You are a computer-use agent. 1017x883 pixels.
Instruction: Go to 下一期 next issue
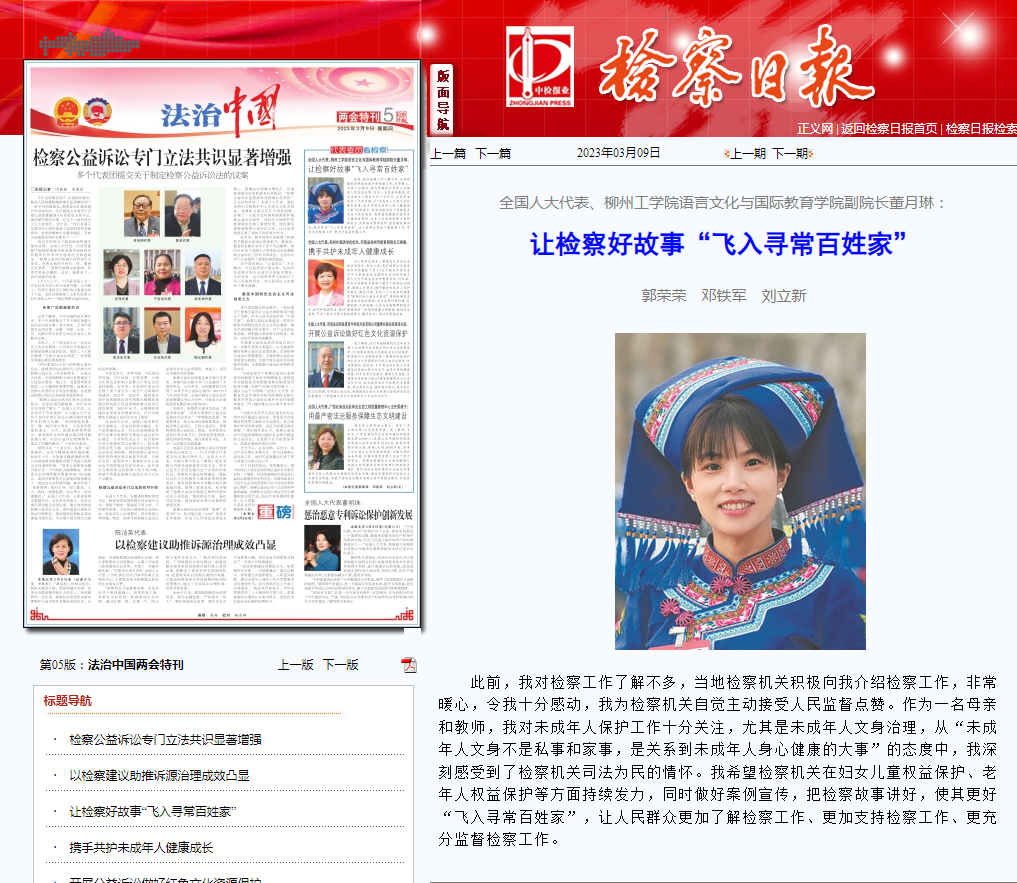coord(790,154)
